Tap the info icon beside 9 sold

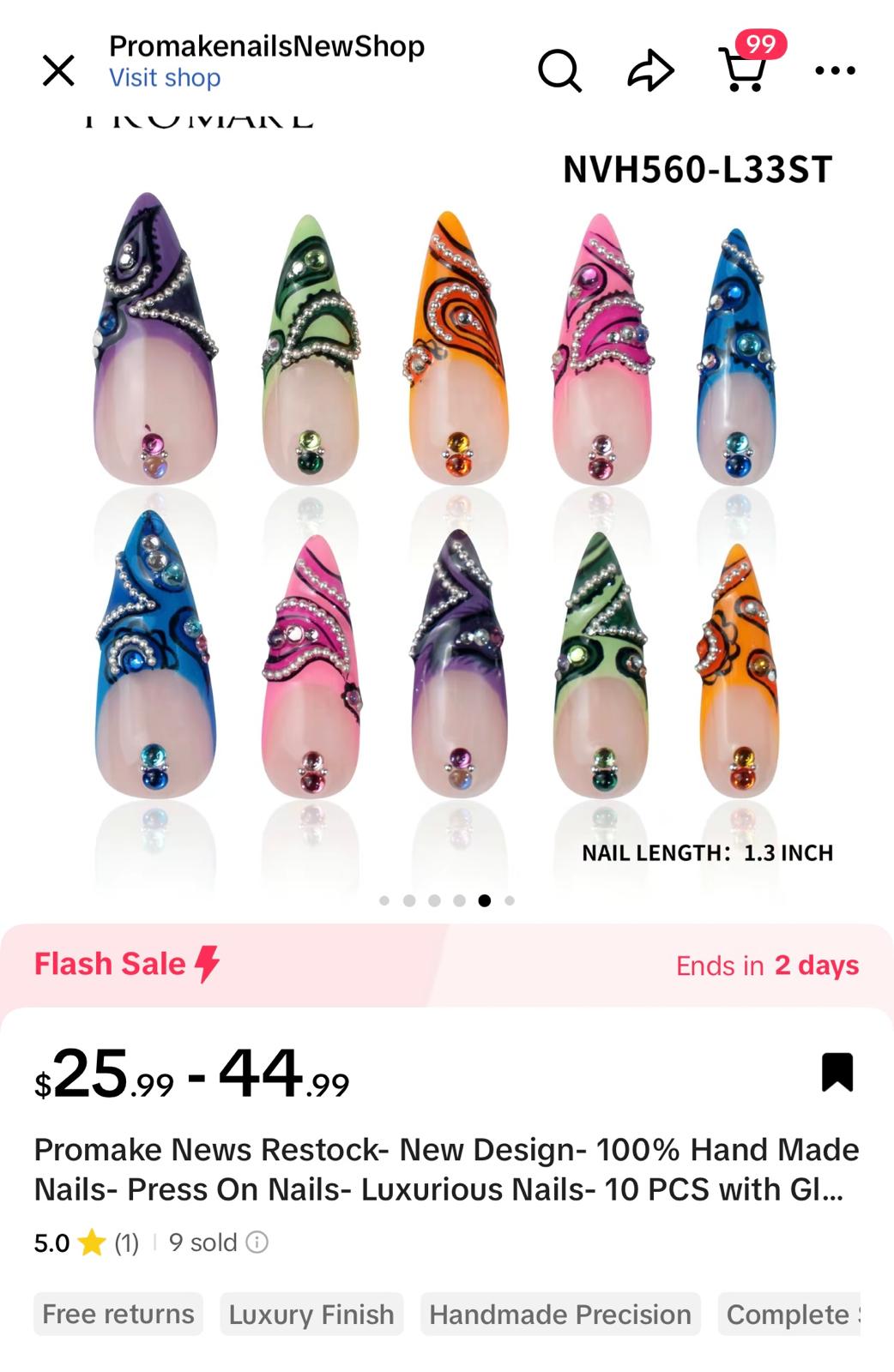[x=257, y=1242]
